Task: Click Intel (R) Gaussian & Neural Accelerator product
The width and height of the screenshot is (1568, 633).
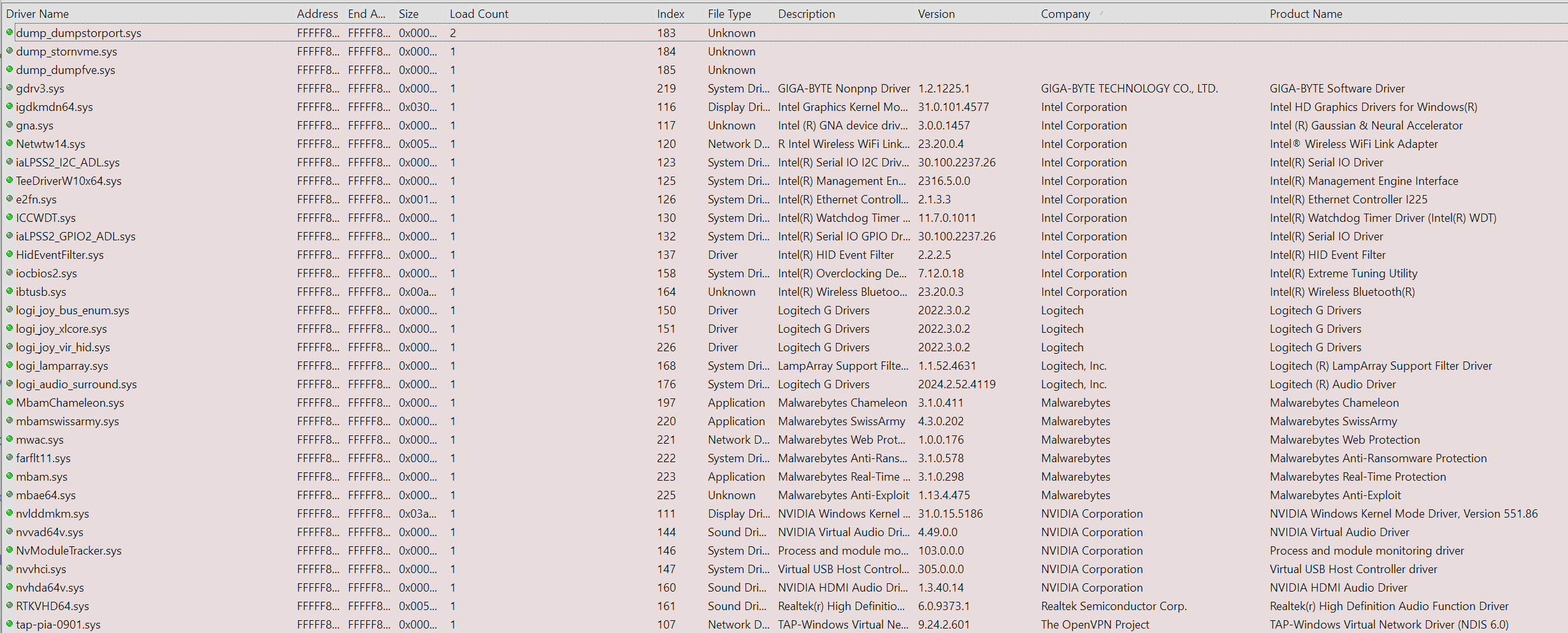Action: pyautogui.click(x=1366, y=125)
